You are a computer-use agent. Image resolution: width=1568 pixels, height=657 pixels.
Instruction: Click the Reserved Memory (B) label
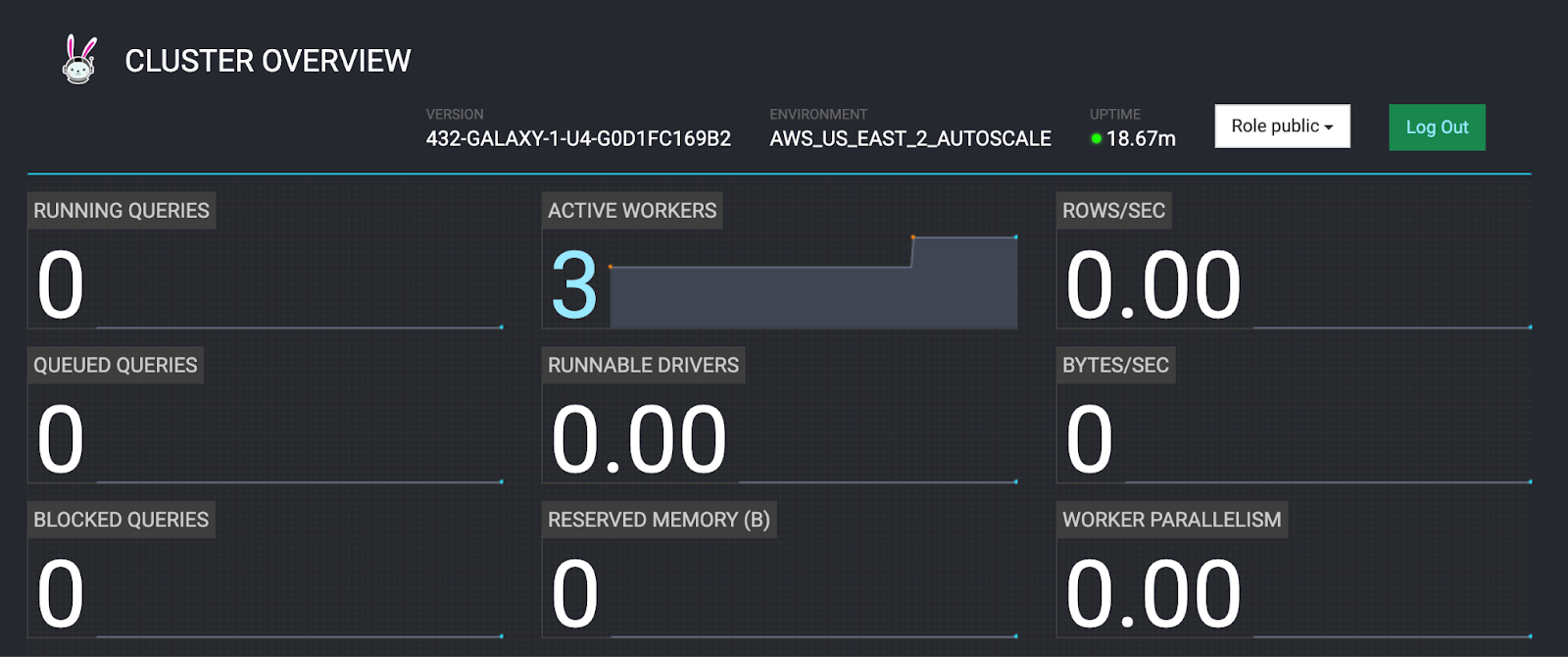tap(659, 520)
